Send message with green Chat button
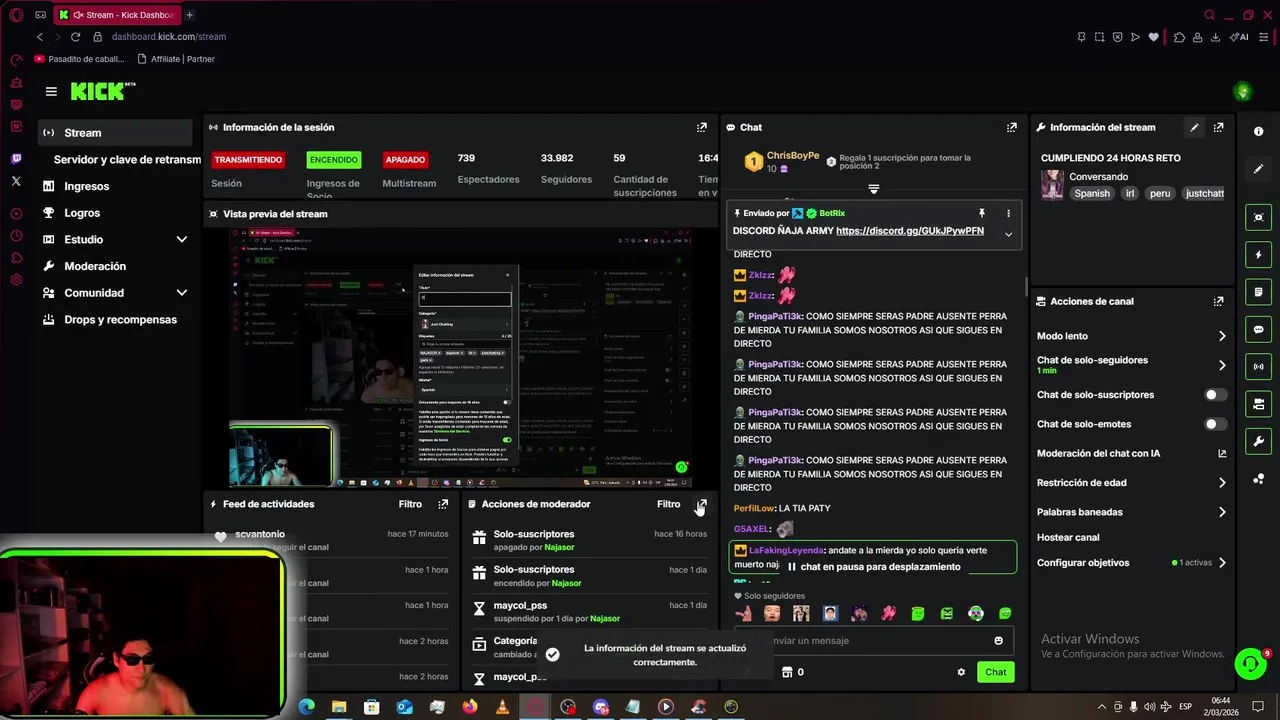 point(995,672)
